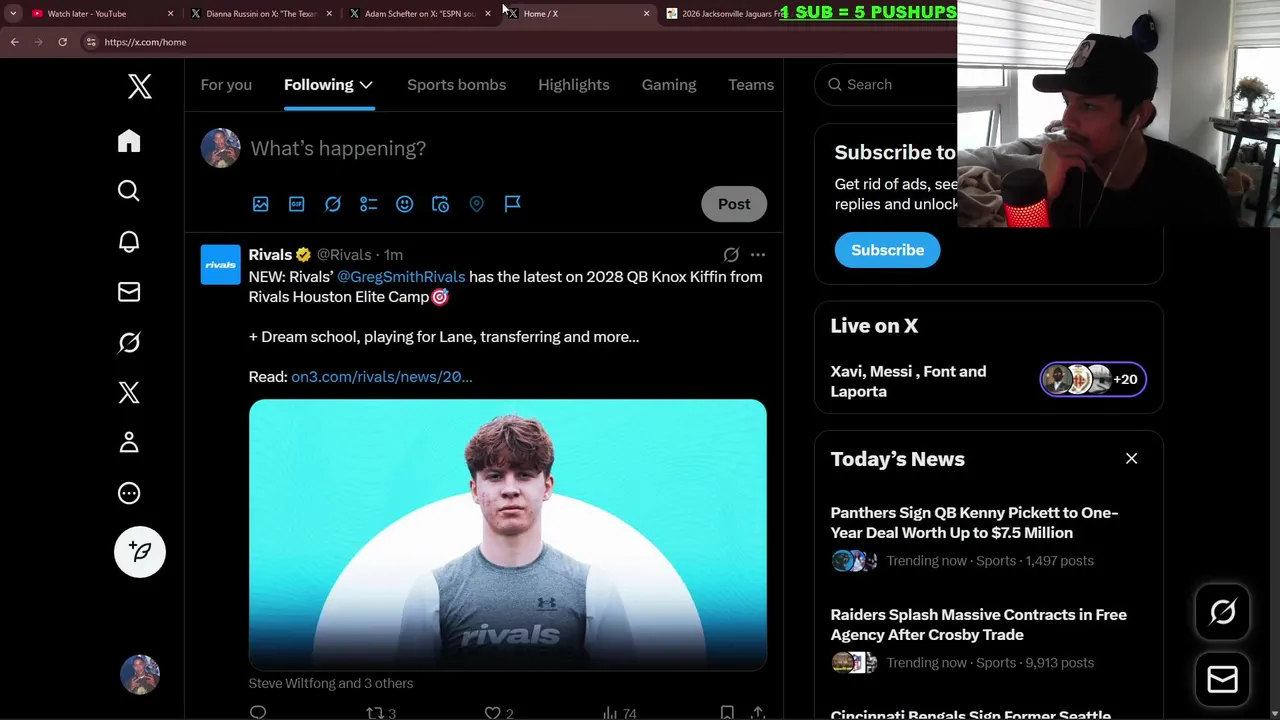Select the Teams tab
This screenshot has height=720, width=1280.
751,85
